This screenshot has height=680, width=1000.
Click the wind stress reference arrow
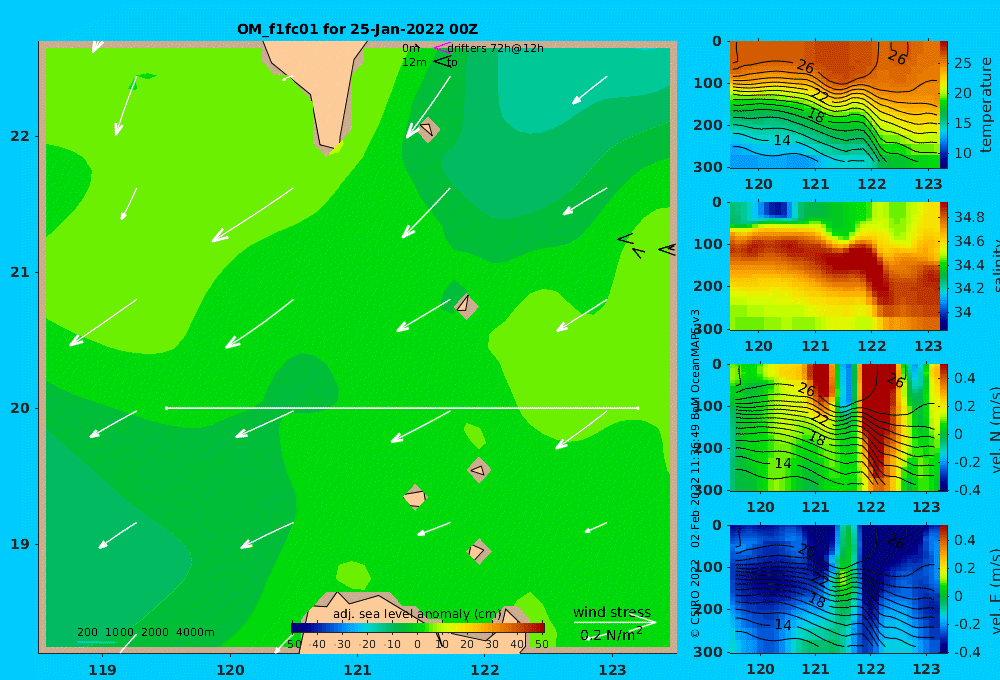point(615,622)
